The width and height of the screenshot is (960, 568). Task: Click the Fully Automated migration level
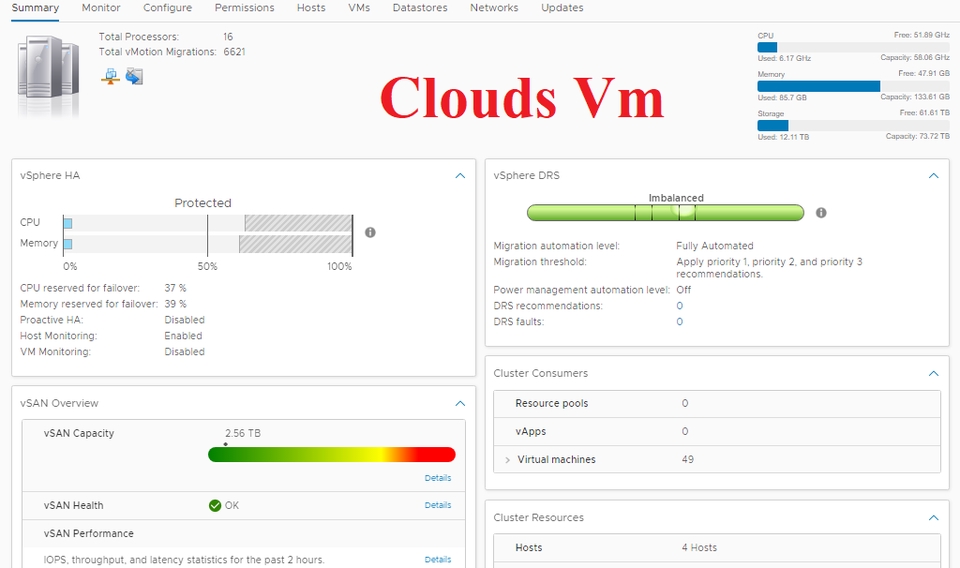tap(714, 246)
